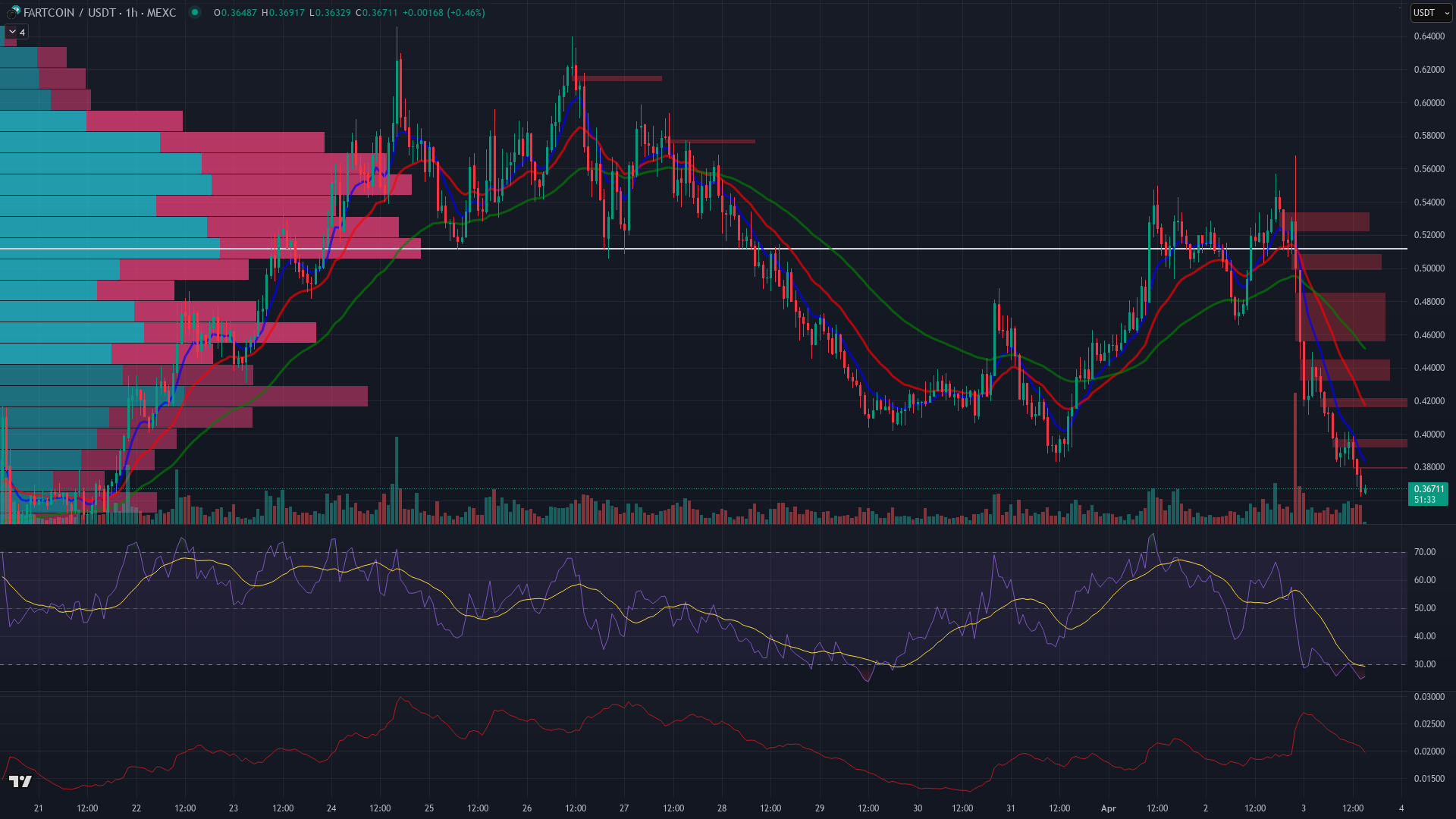This screenshot has height=819, width=1456.
Task: Click the FARTCOIN / USDT · 1h · MEXC title
Action: coord(99,12)
